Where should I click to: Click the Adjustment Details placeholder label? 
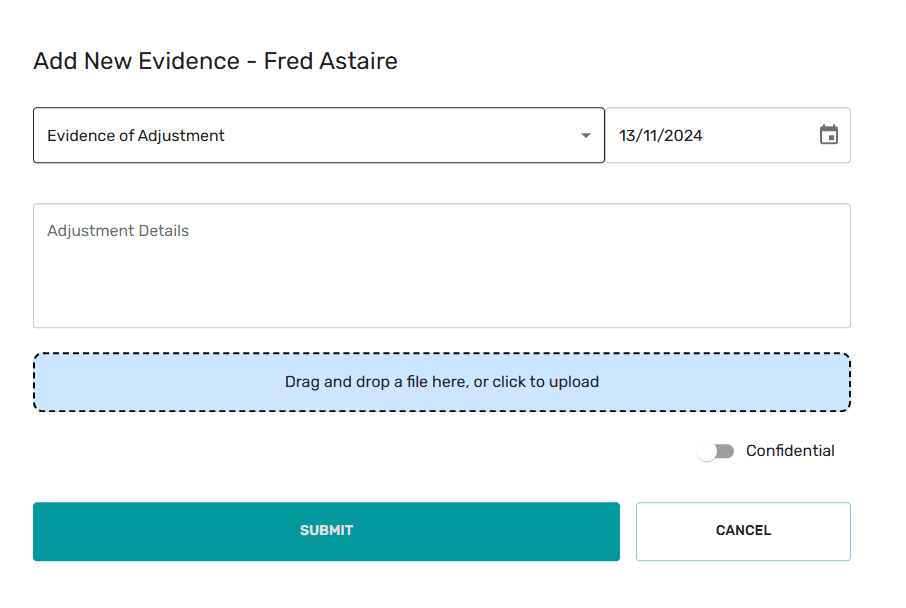point(118,231)
